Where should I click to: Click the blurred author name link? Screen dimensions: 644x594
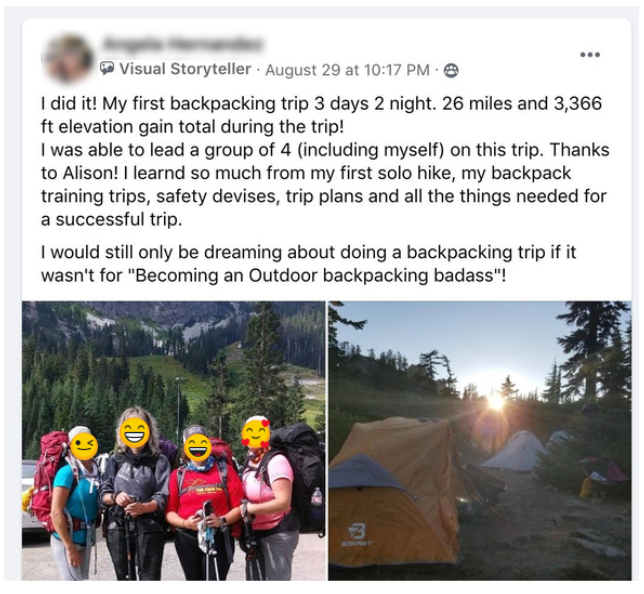click(x=181, y=44)
